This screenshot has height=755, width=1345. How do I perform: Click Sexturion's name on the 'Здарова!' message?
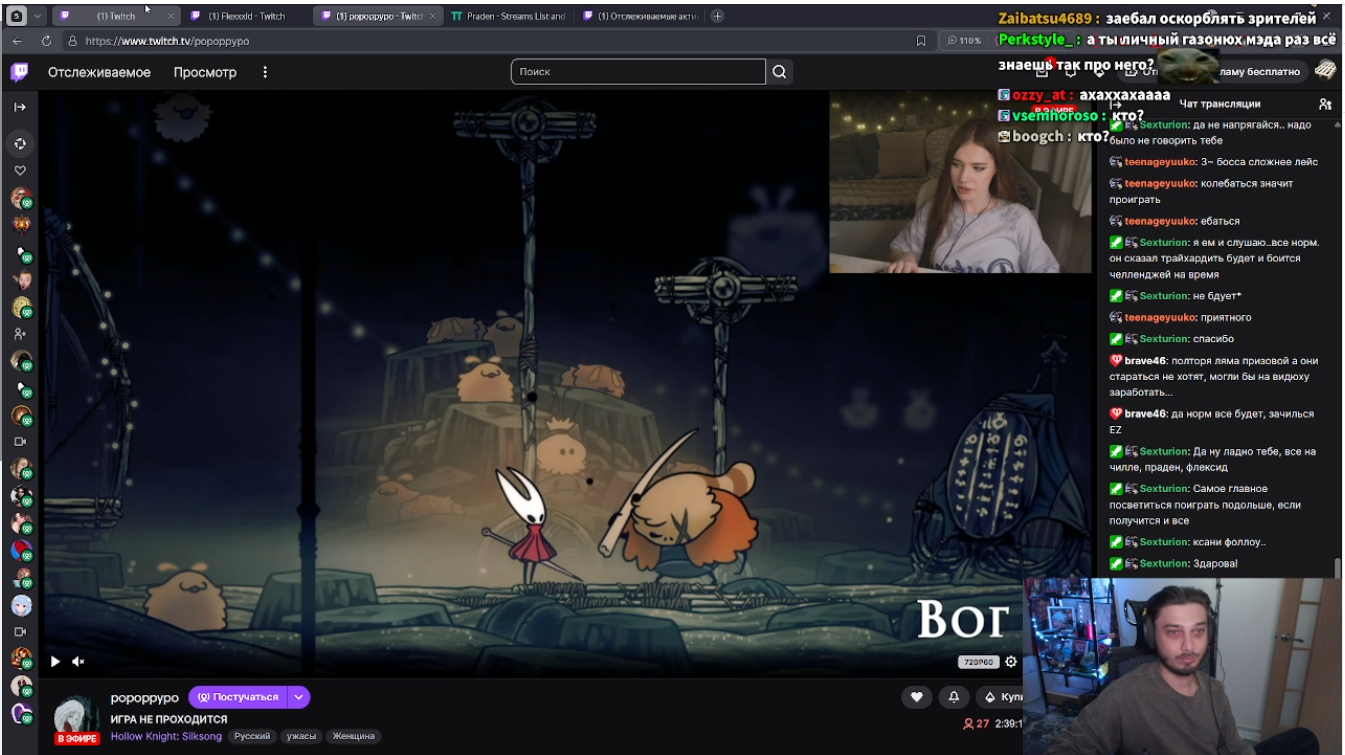[1164, 563]
